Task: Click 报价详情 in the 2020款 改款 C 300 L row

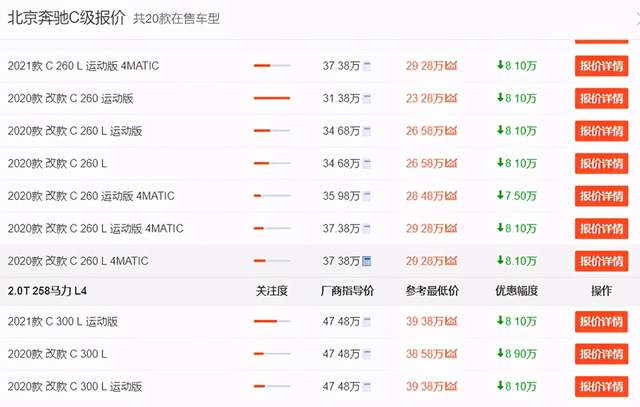Action: click(601, 354)
